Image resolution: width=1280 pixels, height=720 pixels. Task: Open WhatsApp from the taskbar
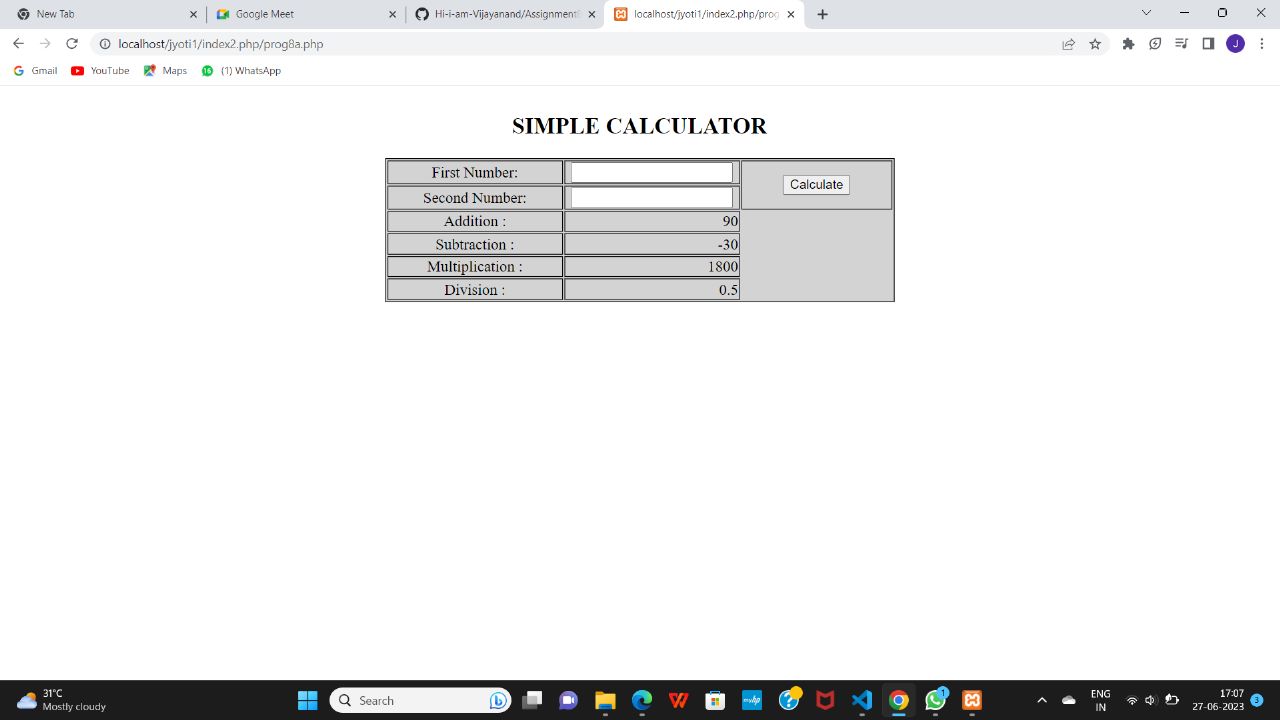coord(935,700)
